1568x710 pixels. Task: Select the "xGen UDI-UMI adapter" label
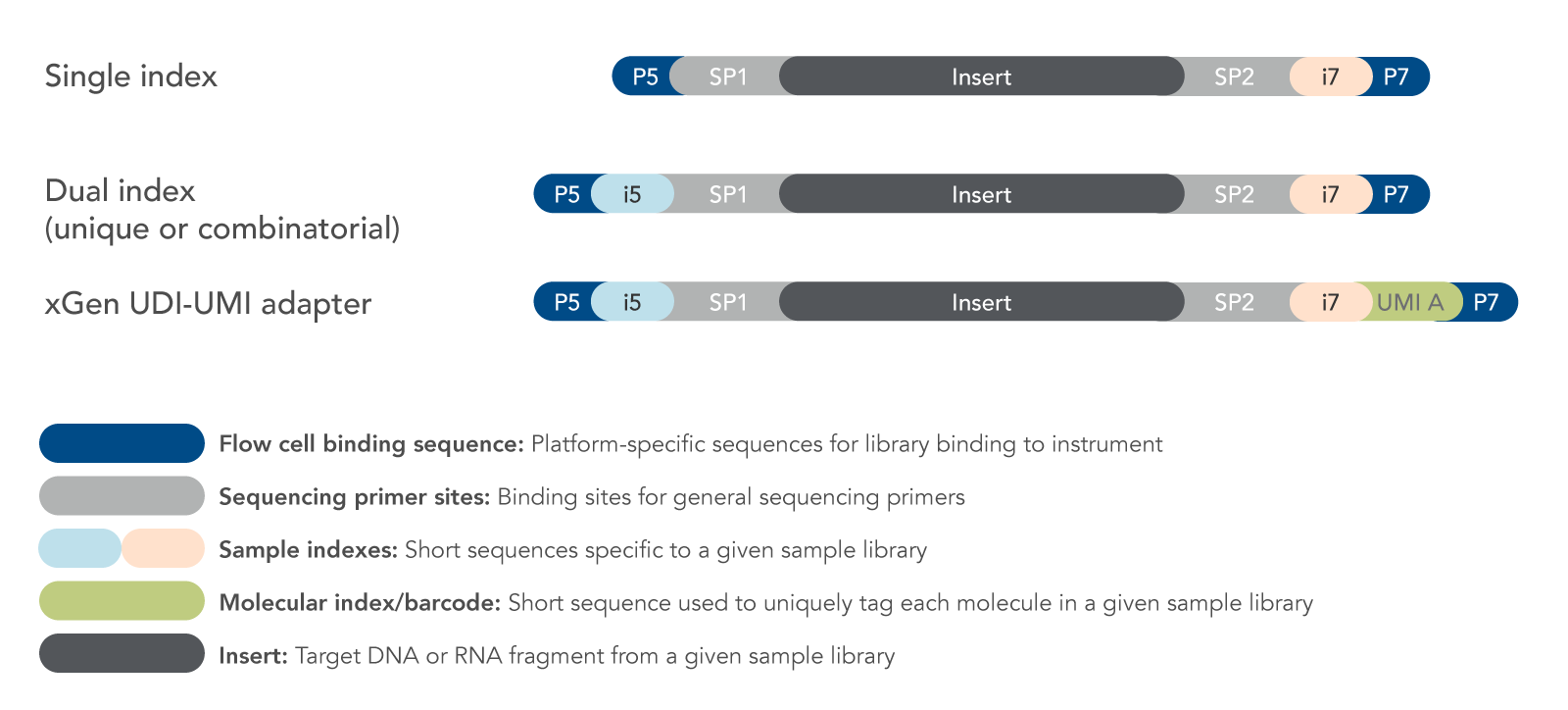coord(208,304)
